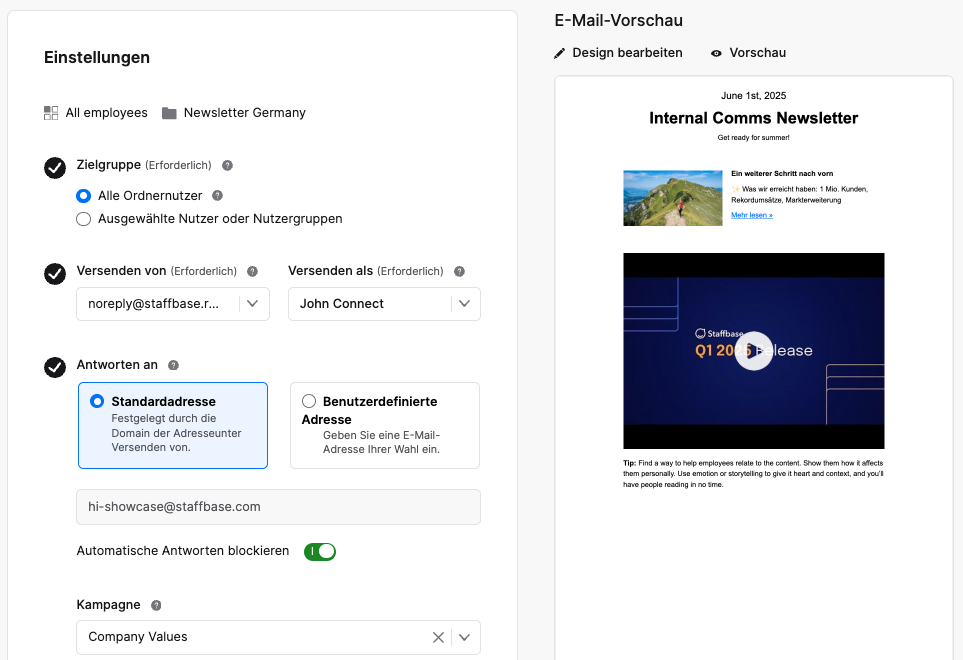Click the Tip paragraph in the preview

pos(754,474)
